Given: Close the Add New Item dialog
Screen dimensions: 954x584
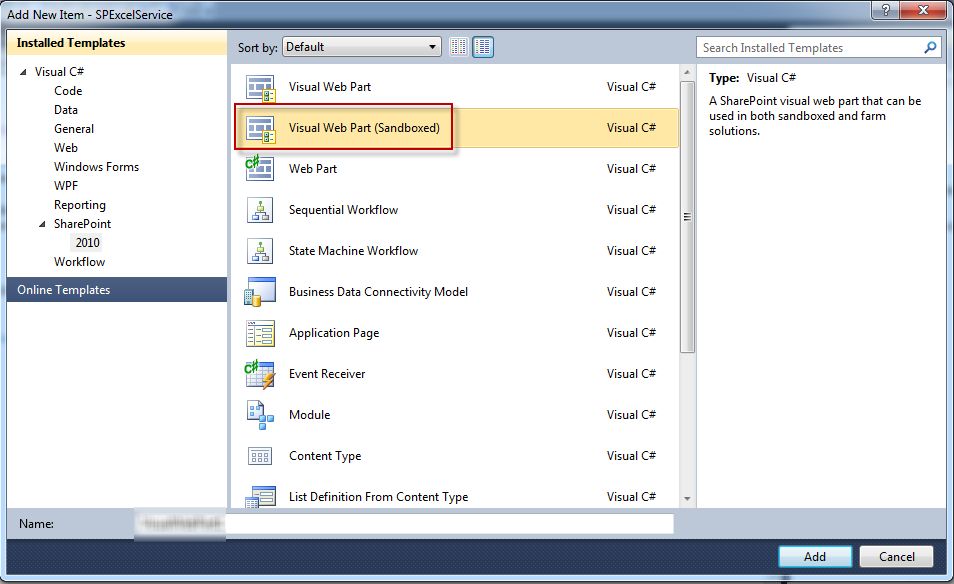Looking at the screenshot, I should pyautogui.click(x=924, y=10).
